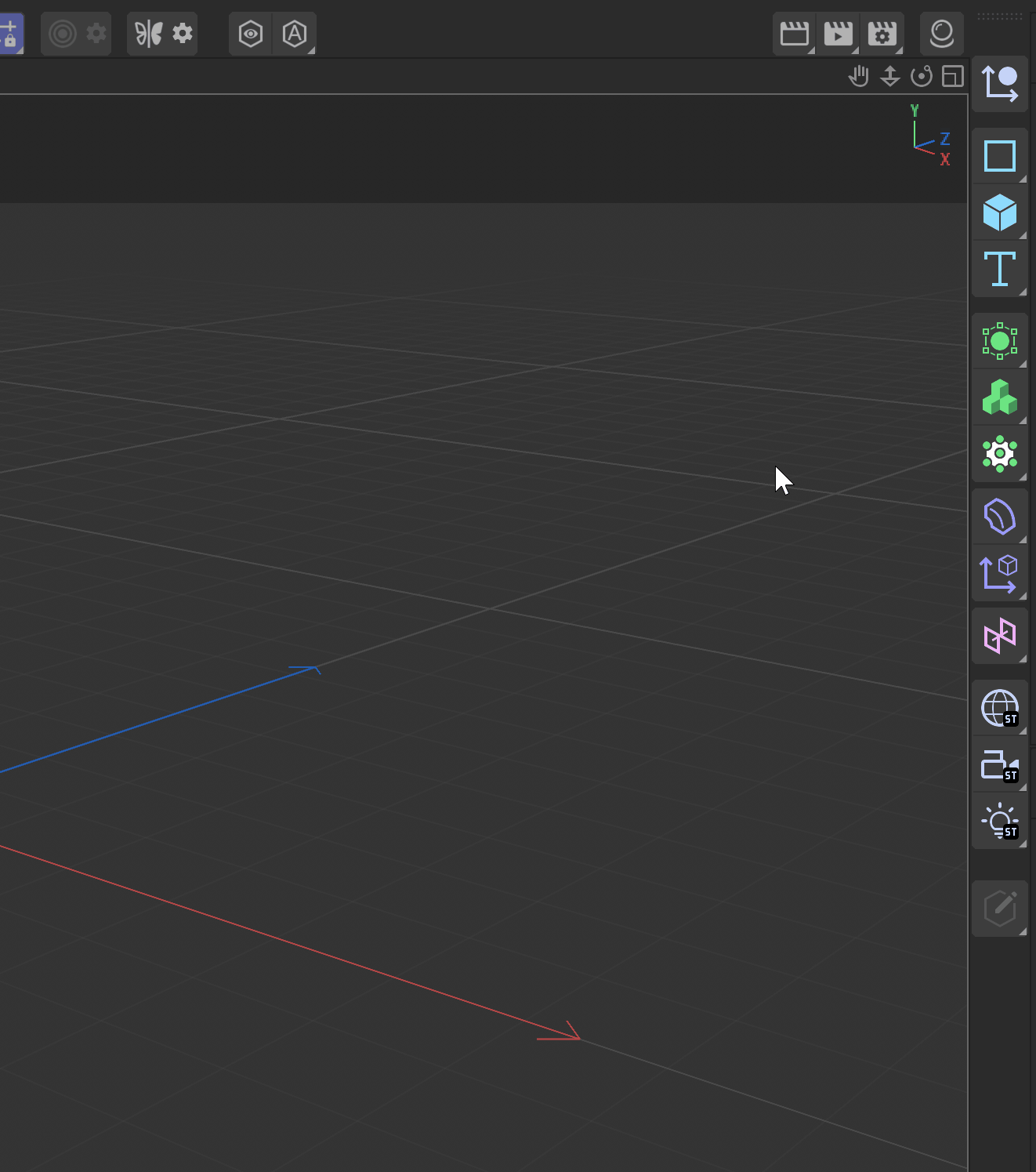
Task: Click purple axis-arrows-with-cube field icon
Action: 1000,573
